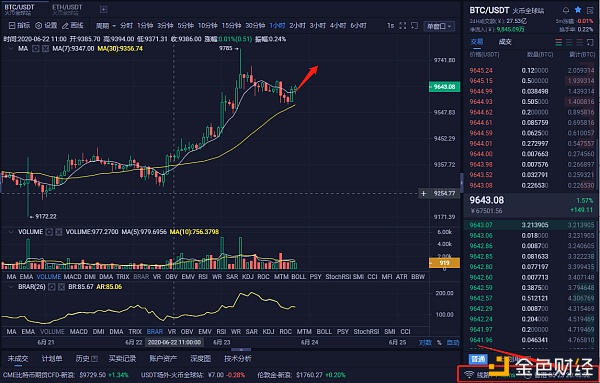Click the plus crosshair price marker
This screenshot has width=600, height=383.
point(424,194)
